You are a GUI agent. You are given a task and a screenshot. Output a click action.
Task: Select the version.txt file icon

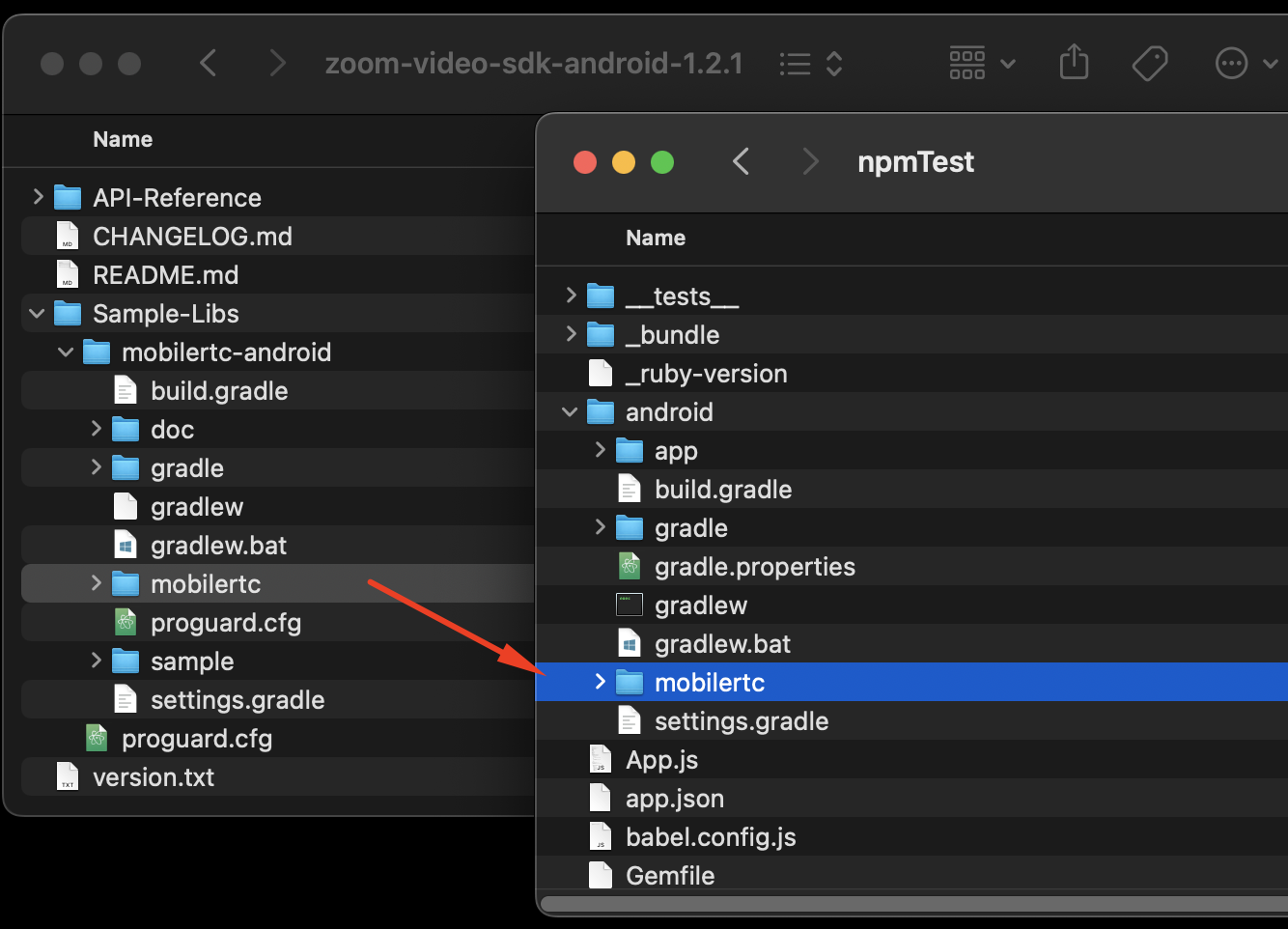click(68, 776)
